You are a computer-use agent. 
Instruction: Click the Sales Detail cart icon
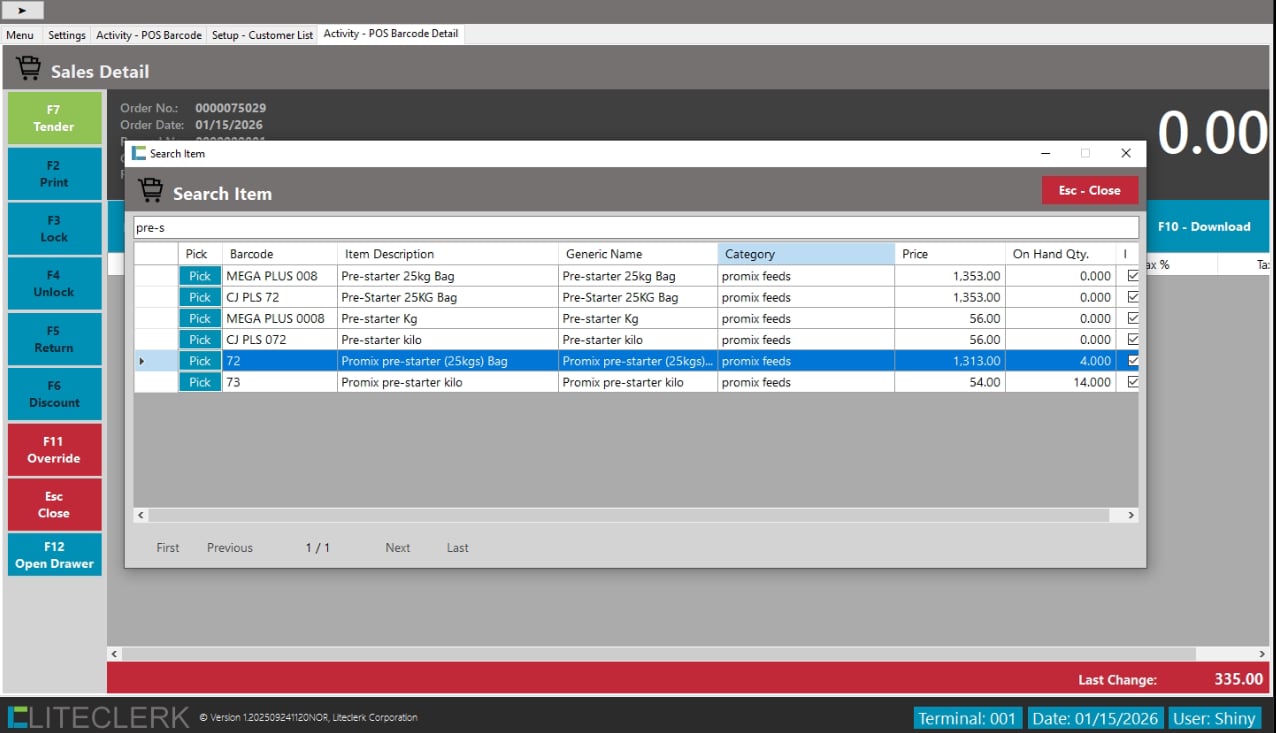(29, 71)
